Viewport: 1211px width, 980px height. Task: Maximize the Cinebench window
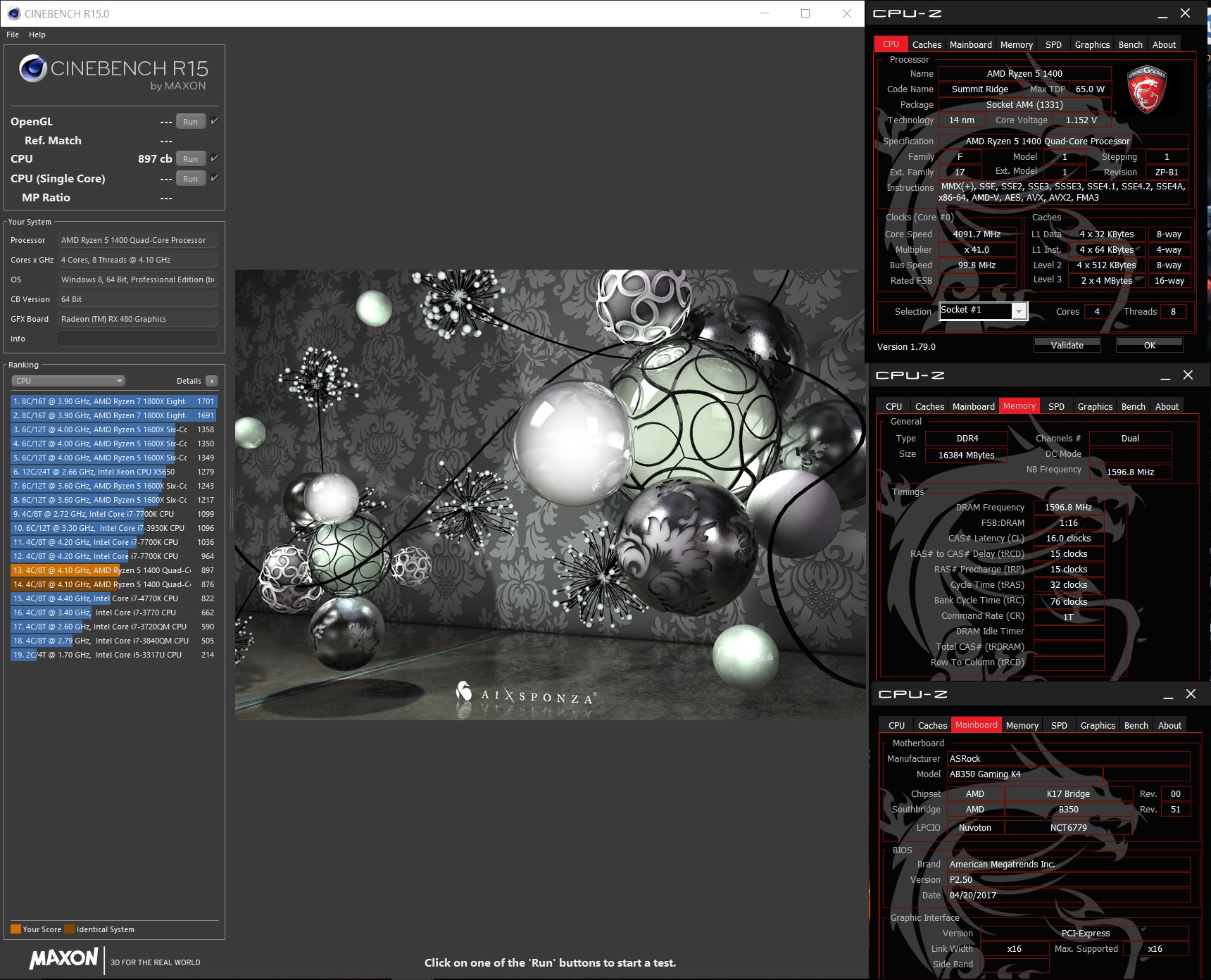805,13
